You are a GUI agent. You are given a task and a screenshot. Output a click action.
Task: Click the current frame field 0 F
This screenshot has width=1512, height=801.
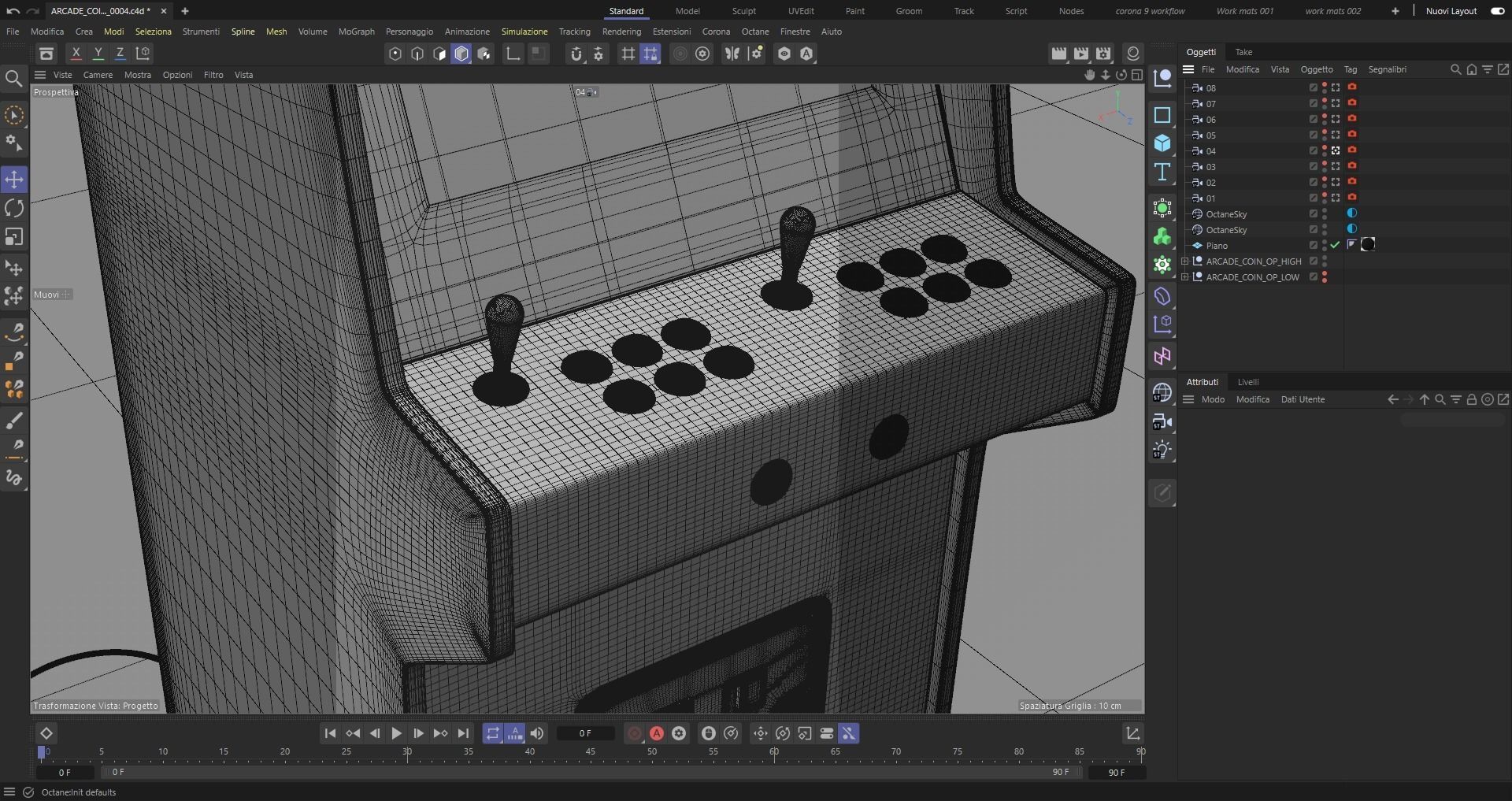coord(585,733)
